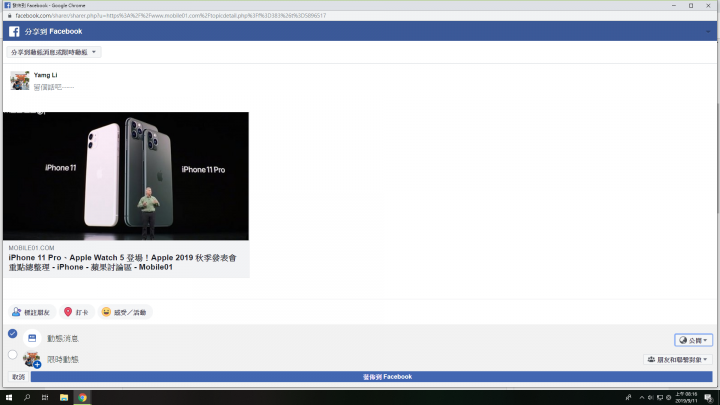Click the Cancel button at bottom left
720x405 pixels.
[x=18, y=377]
